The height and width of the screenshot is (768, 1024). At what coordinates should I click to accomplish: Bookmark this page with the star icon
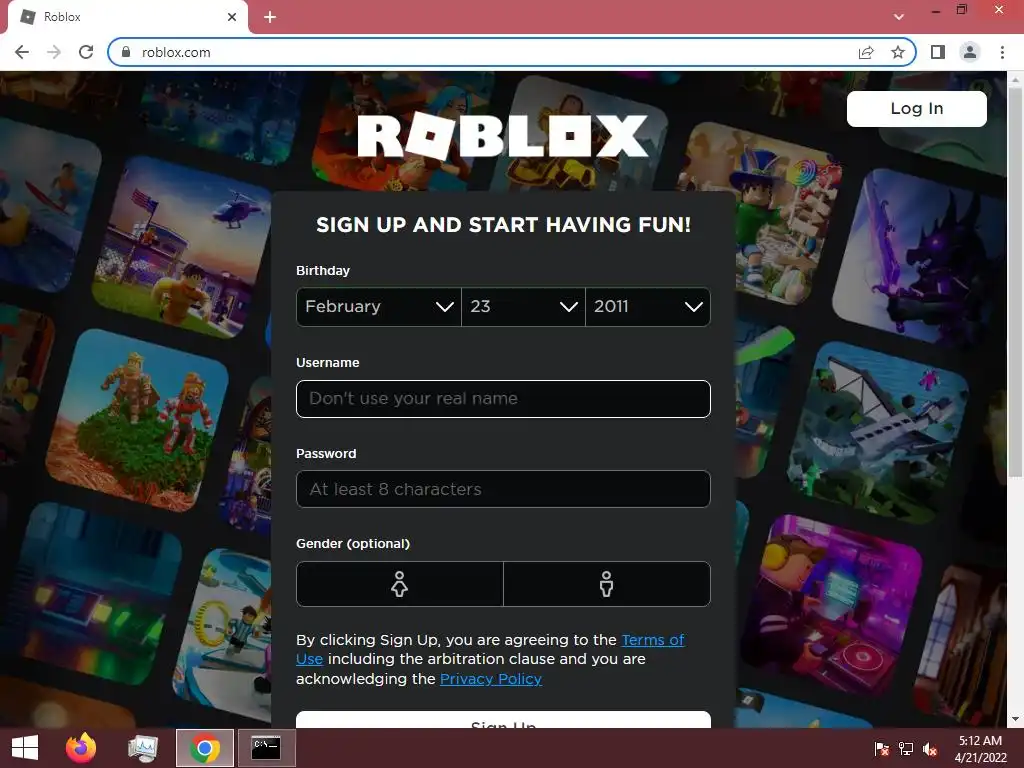point(898,52)
